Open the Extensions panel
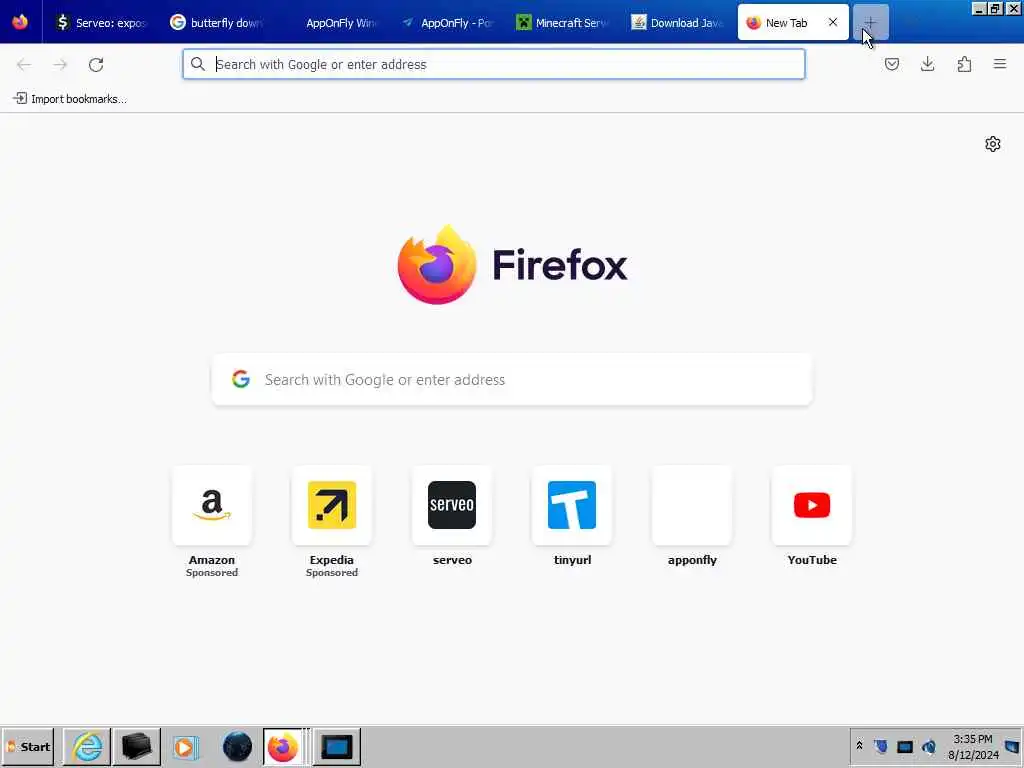The image size is (1024, 768). coord(964,64)
